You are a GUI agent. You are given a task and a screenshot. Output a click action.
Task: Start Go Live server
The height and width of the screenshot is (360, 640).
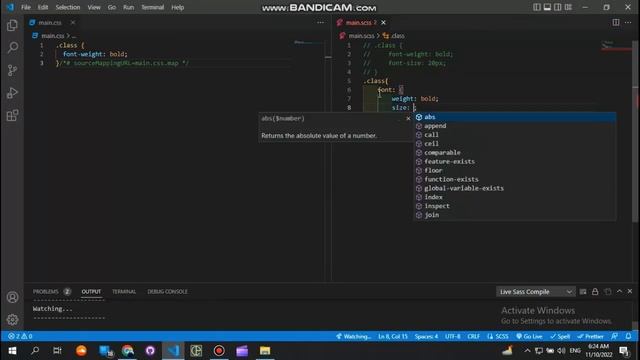pyautogui.click(x=529, y=336)
